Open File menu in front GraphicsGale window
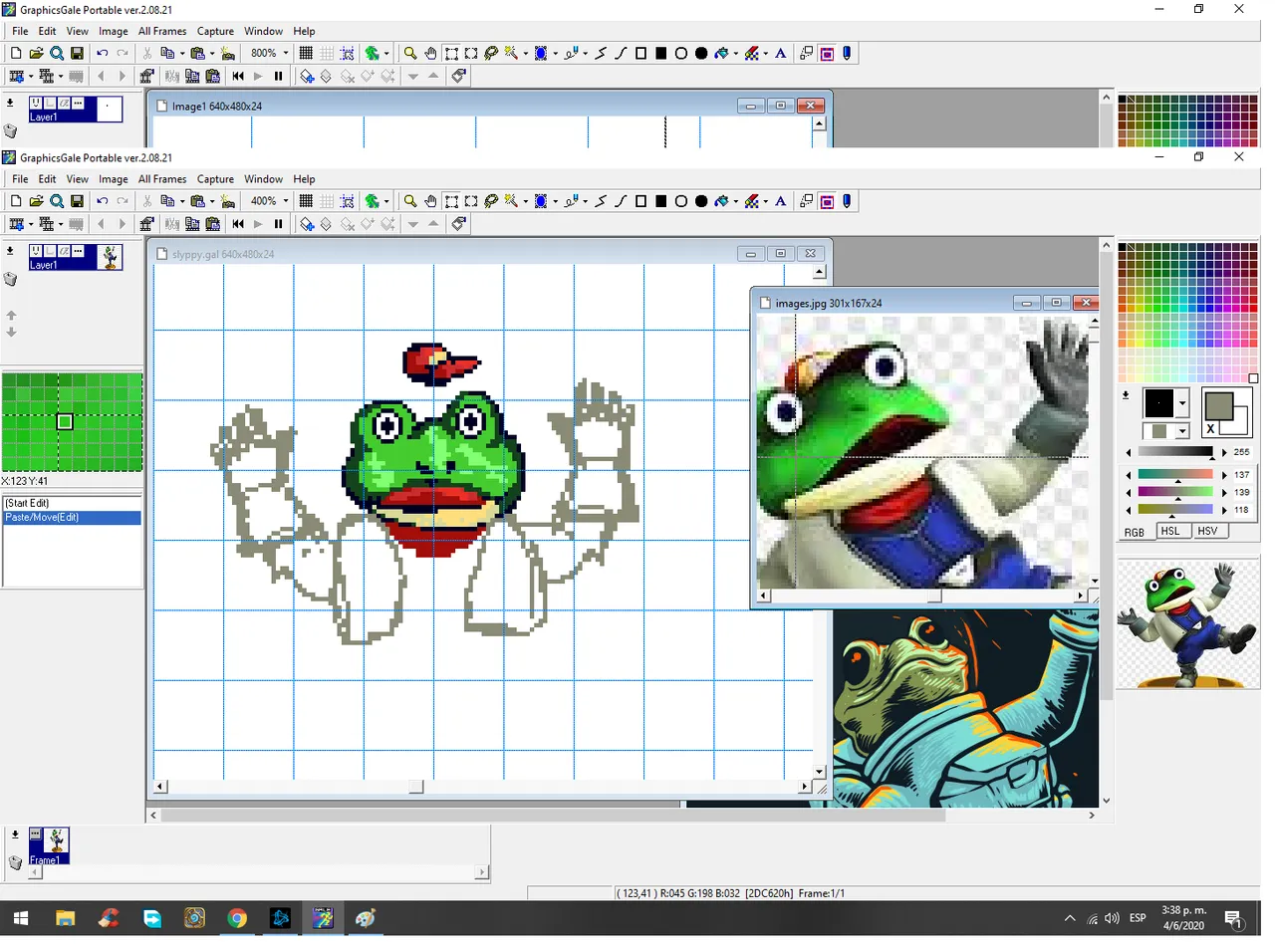Screen dimensions: 1275x952 (x=20, y=179)
